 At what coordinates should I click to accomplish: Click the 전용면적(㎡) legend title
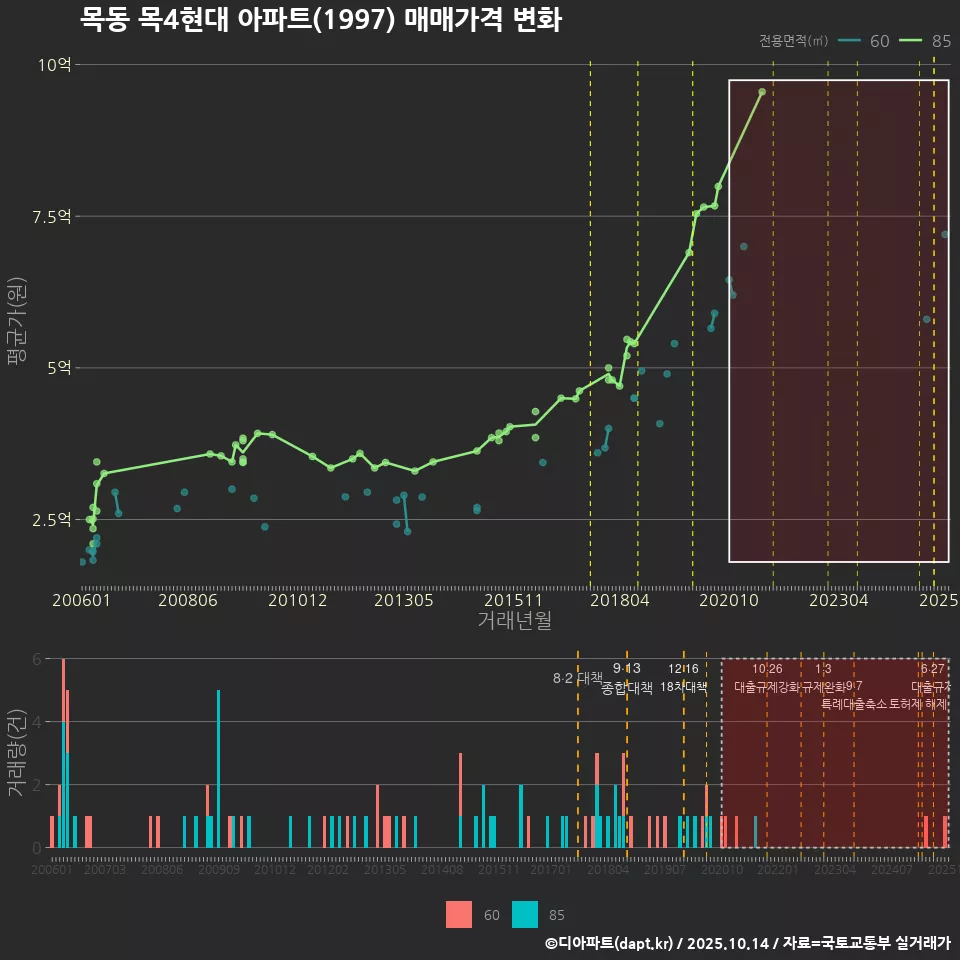793,41
